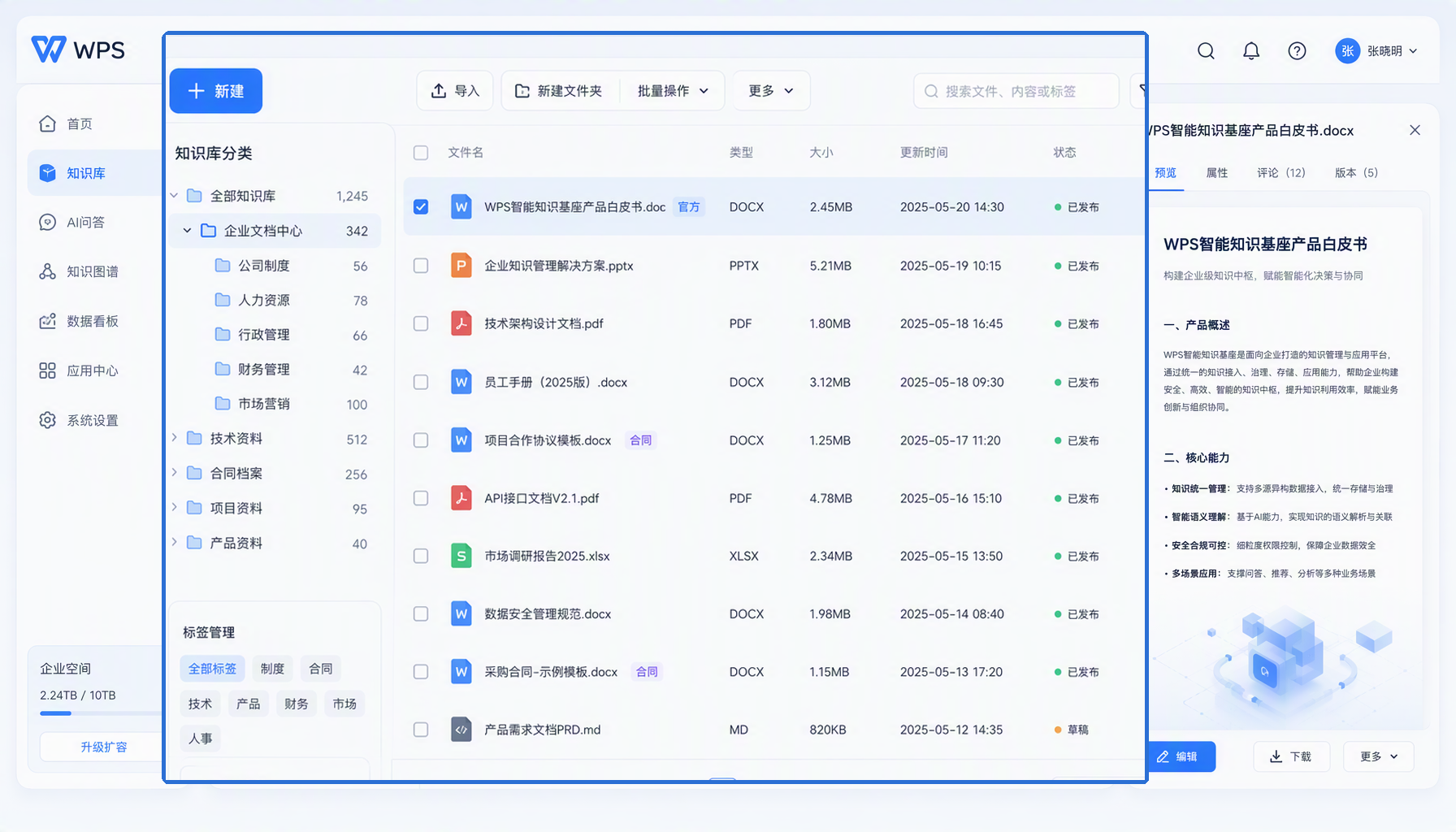
Task: Click the 下载 button in preview panel
Action: [x=1291, y=756]
